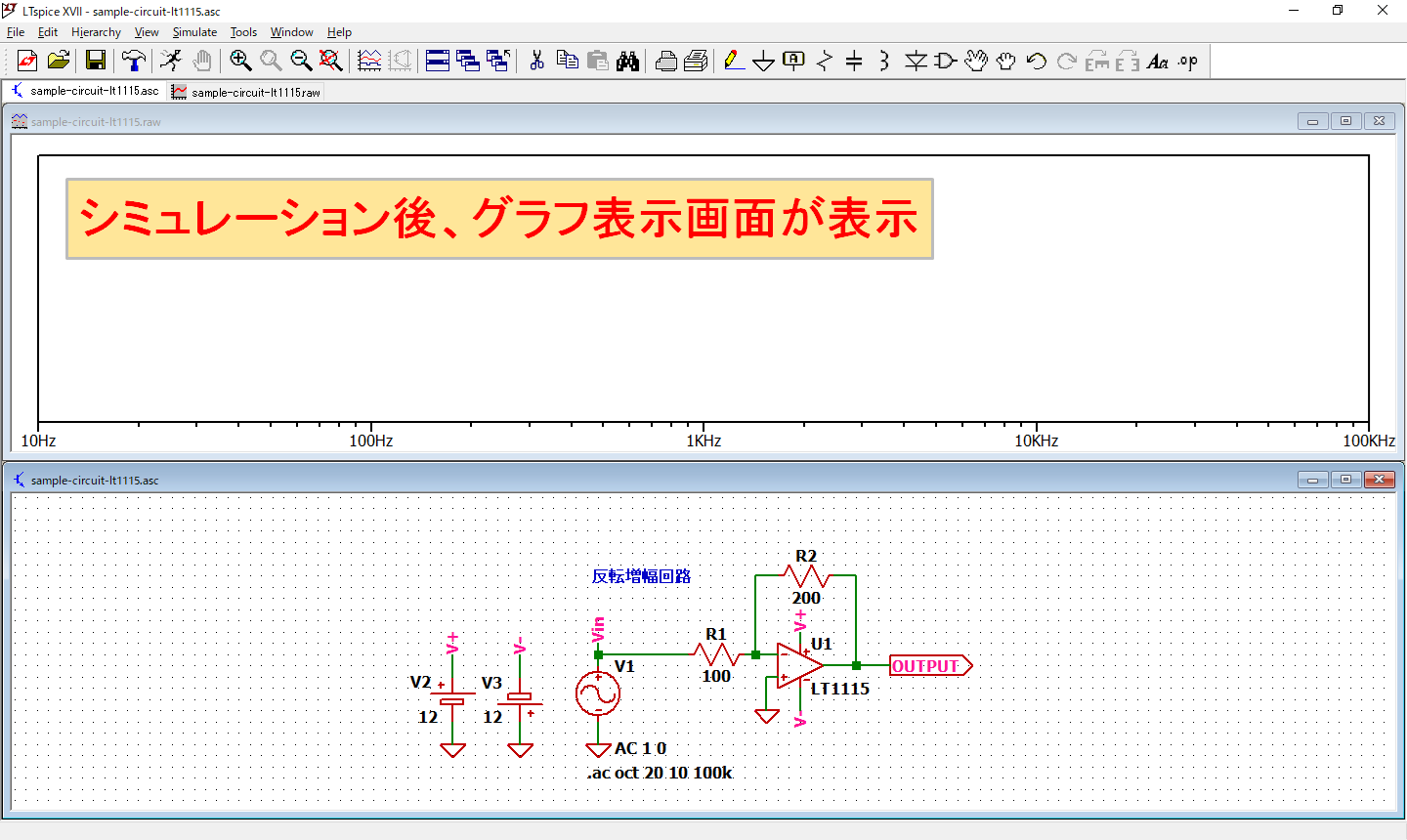Click the .ac oct 20 10 100k directive
The width and height of the screenshot is (1407, 840).
point(660,773)
